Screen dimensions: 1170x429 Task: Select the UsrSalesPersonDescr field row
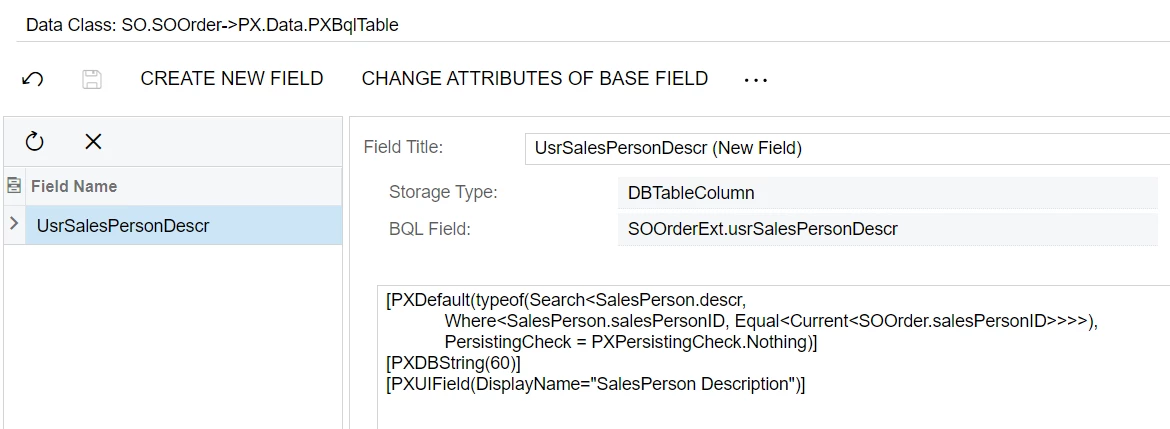(123, 226)
